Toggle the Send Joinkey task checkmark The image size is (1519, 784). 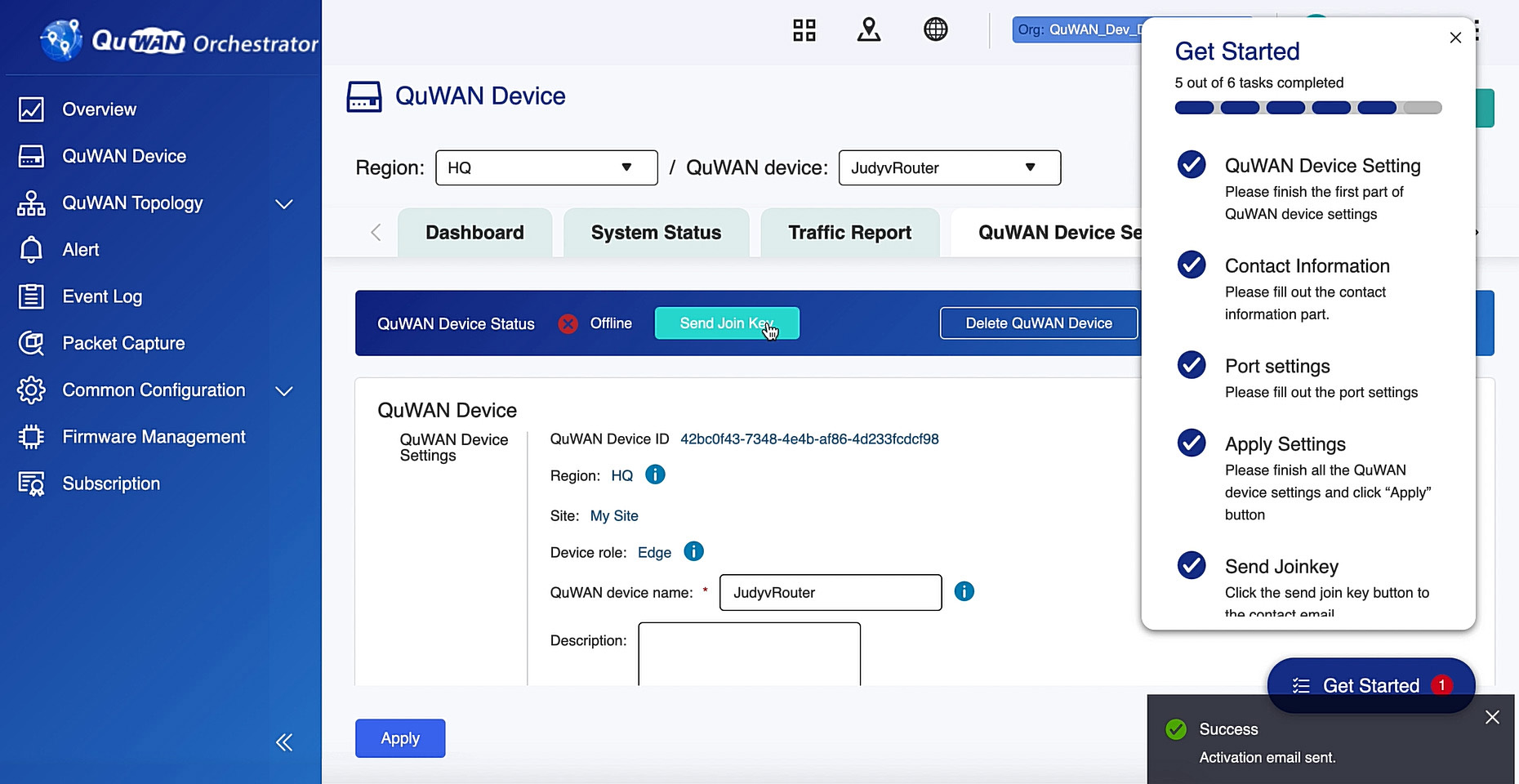pos(1192,565)
